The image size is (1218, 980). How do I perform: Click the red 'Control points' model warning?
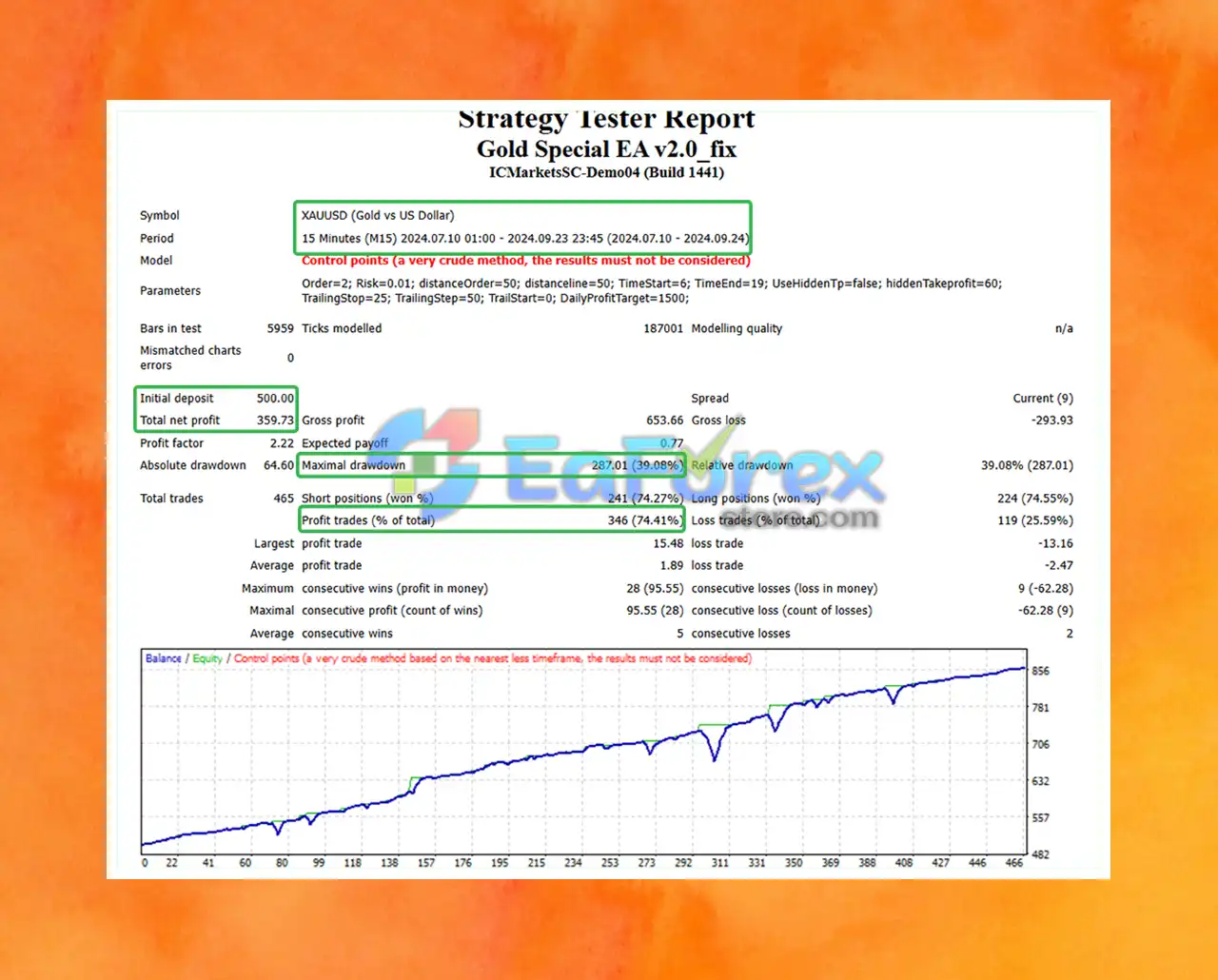[x=526, y=260]
